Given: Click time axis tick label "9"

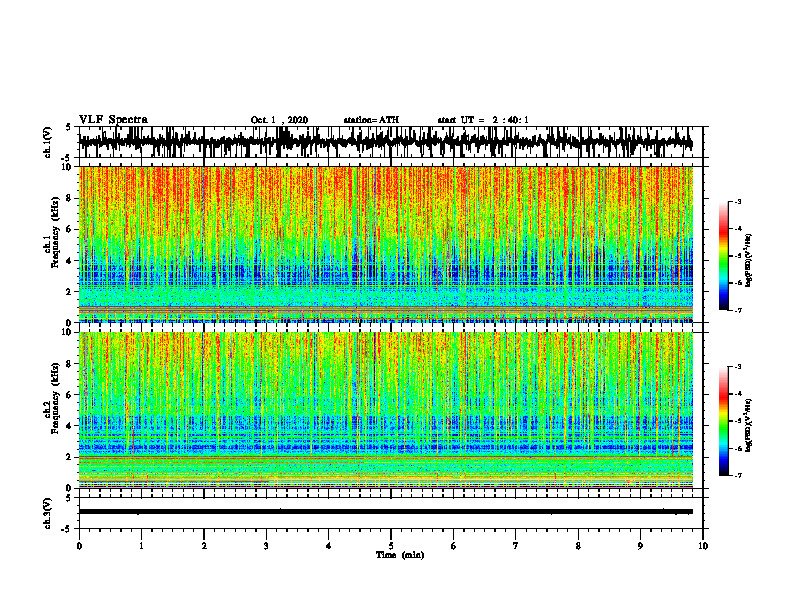Looking at the screenshot, I should 640,546.
